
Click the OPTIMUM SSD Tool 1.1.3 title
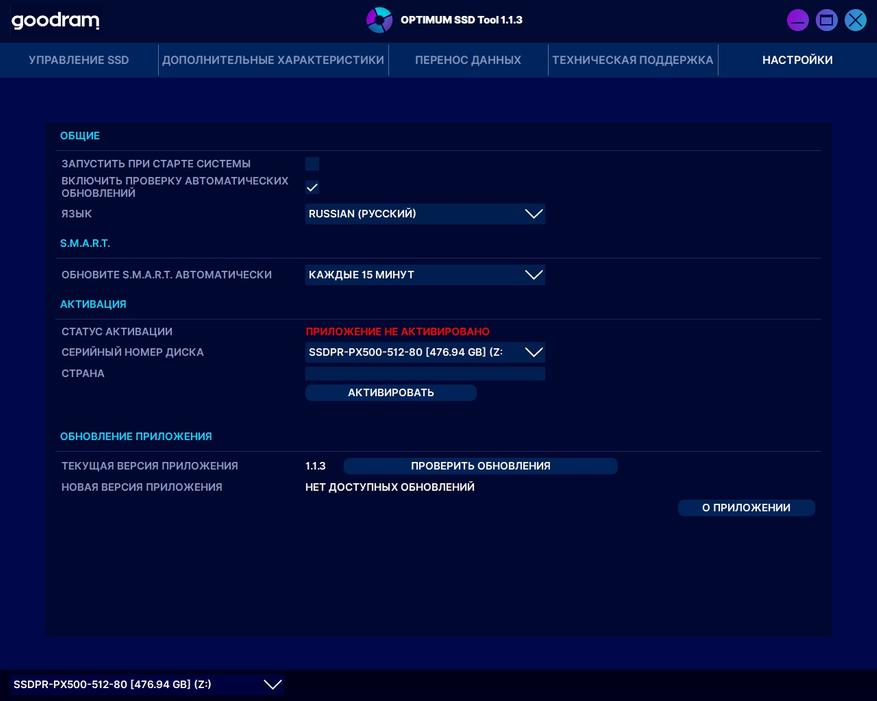[x=461, y=20]
